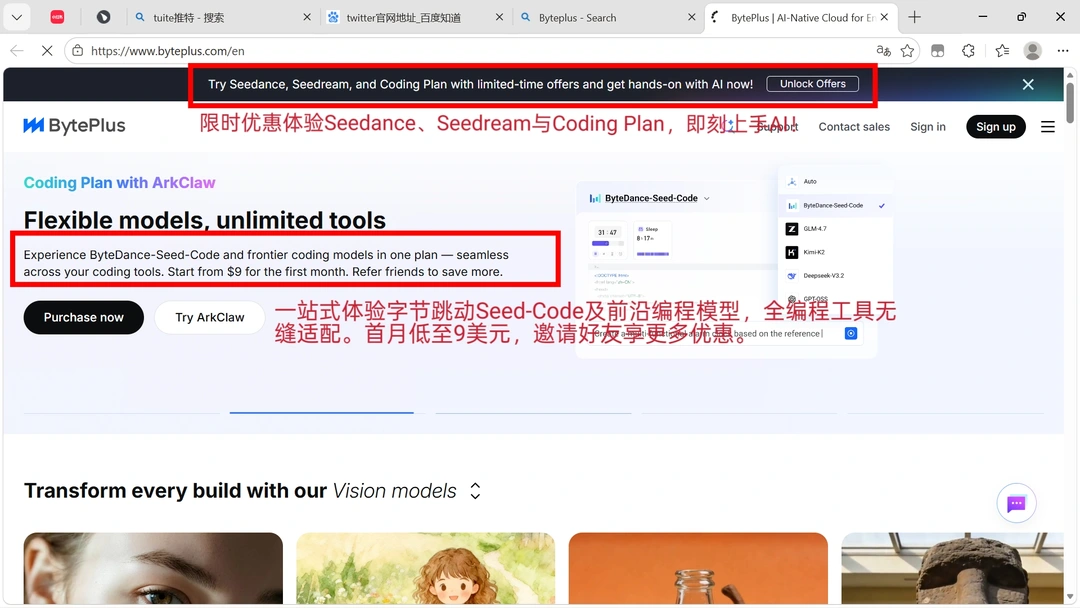
Task: Open the close-up eye image thumbnail
Action: [x=153, y=569]
